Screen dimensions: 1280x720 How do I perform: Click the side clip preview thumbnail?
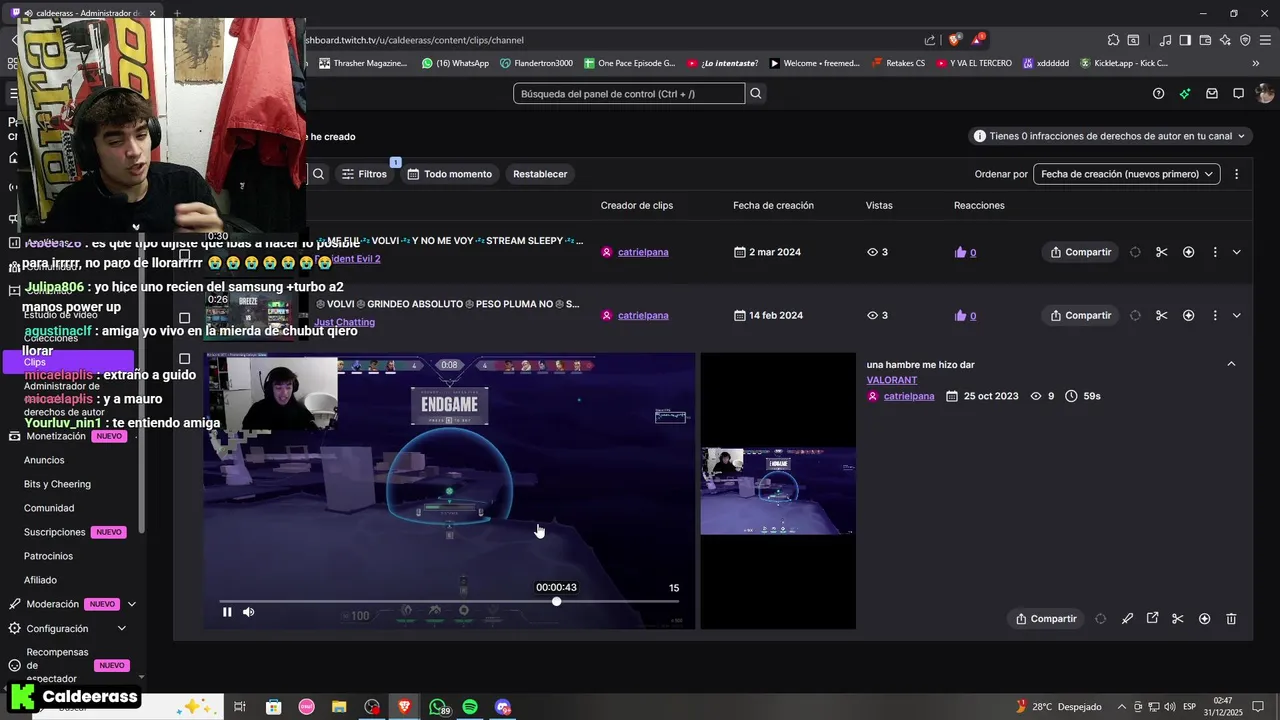click(778, 491)
